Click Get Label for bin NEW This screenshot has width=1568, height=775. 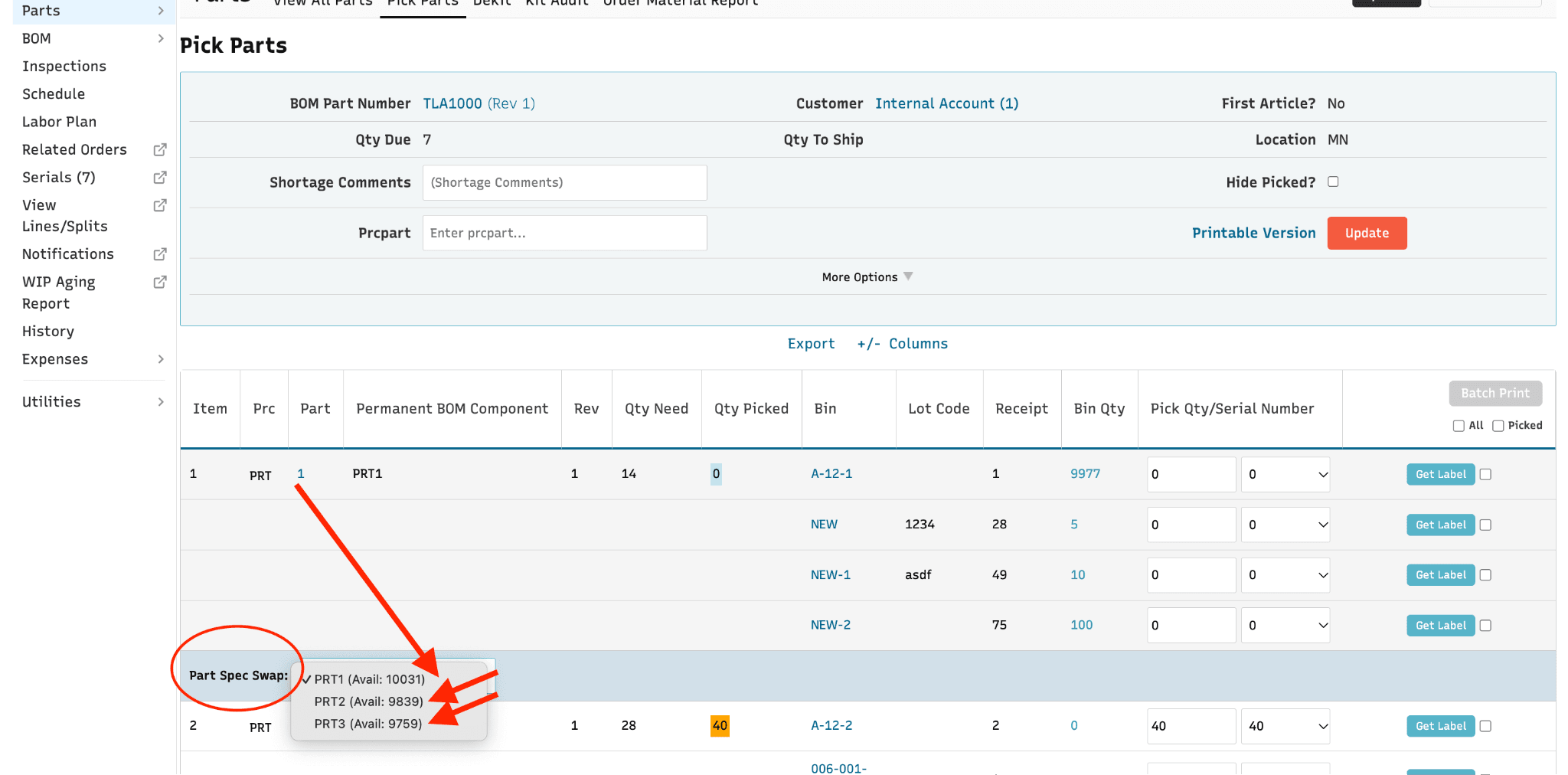coord(1440,525)
